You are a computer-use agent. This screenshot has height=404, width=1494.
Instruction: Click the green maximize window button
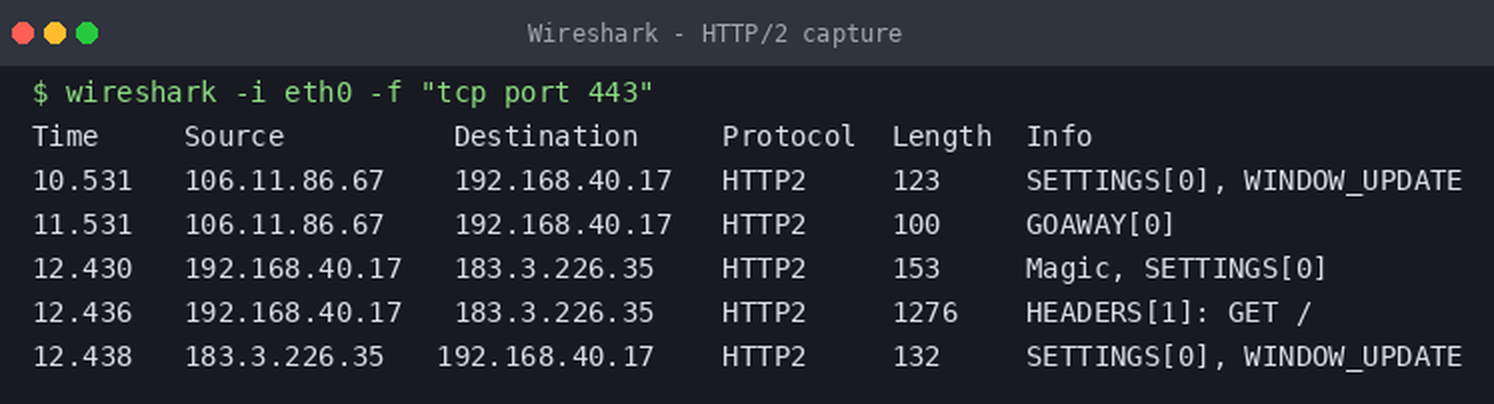(87, 33)
